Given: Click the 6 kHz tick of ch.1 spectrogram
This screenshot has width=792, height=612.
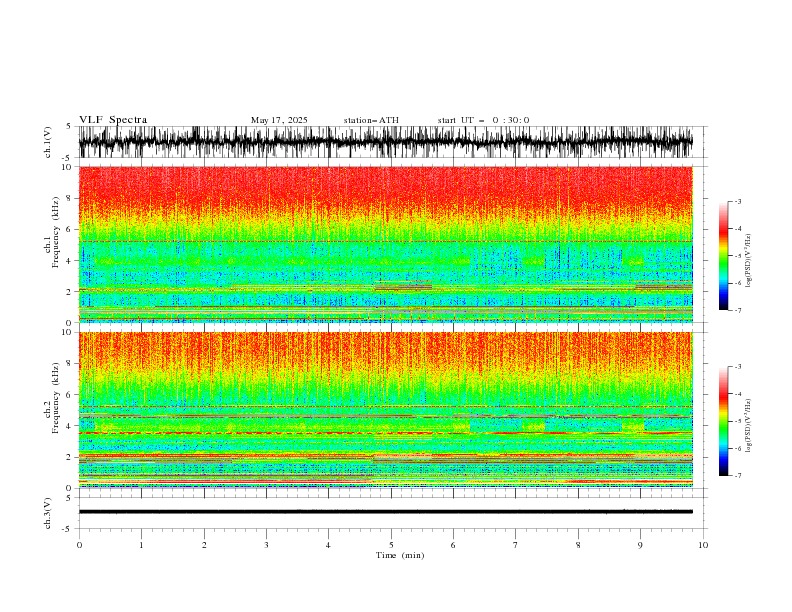Looking at the screenshot, I should (70, 229).
